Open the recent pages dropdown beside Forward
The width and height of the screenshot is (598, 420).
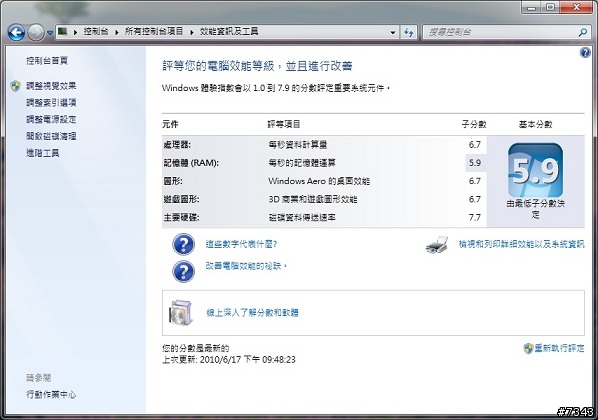coord(50,33)
